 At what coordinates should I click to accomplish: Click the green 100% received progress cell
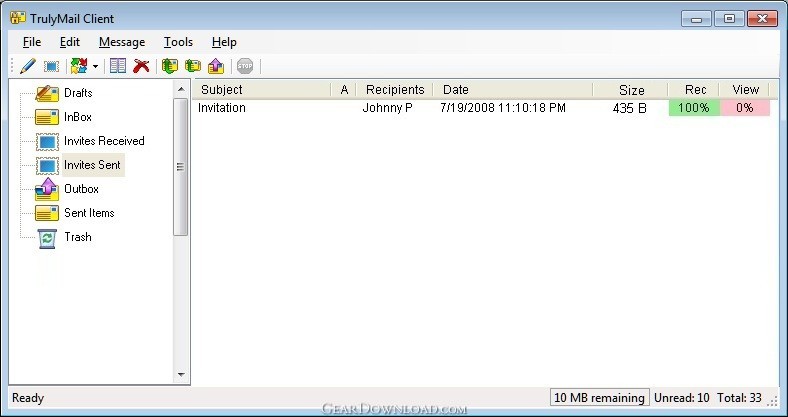(x=694, y=108)
